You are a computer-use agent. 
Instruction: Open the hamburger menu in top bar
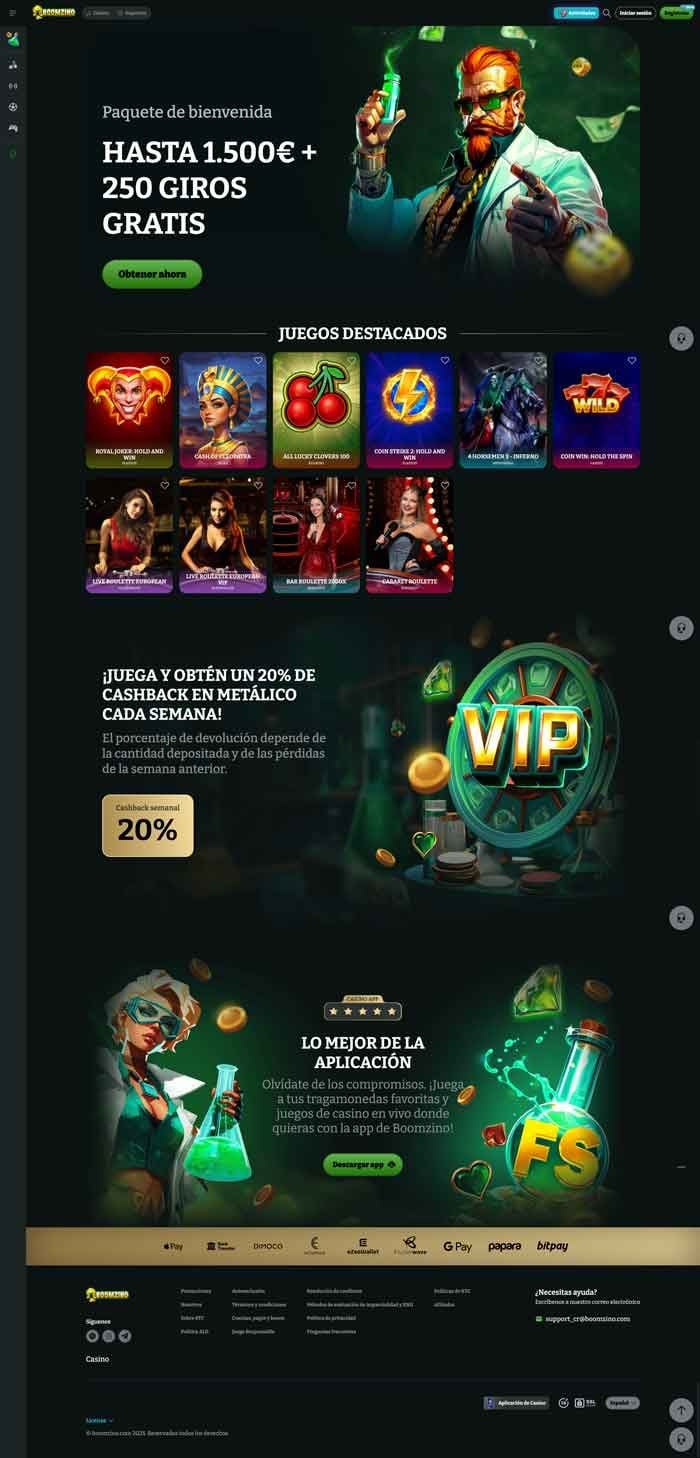[12, 13]
